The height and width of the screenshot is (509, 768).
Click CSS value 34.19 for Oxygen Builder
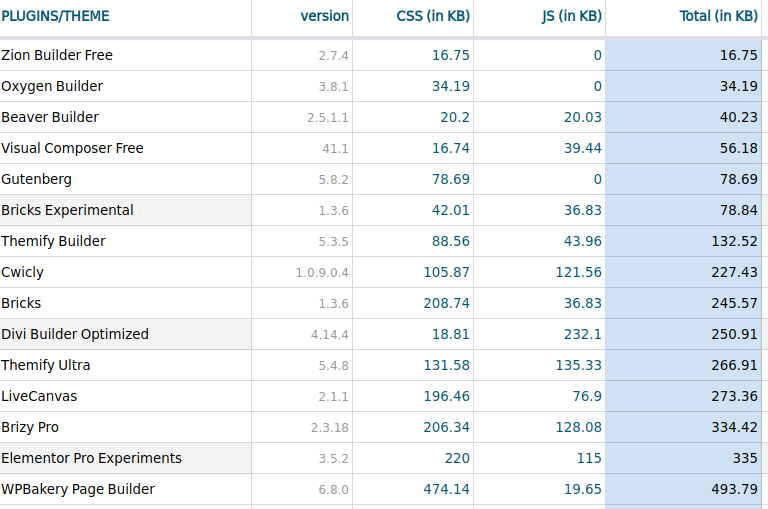coord(451,86)
